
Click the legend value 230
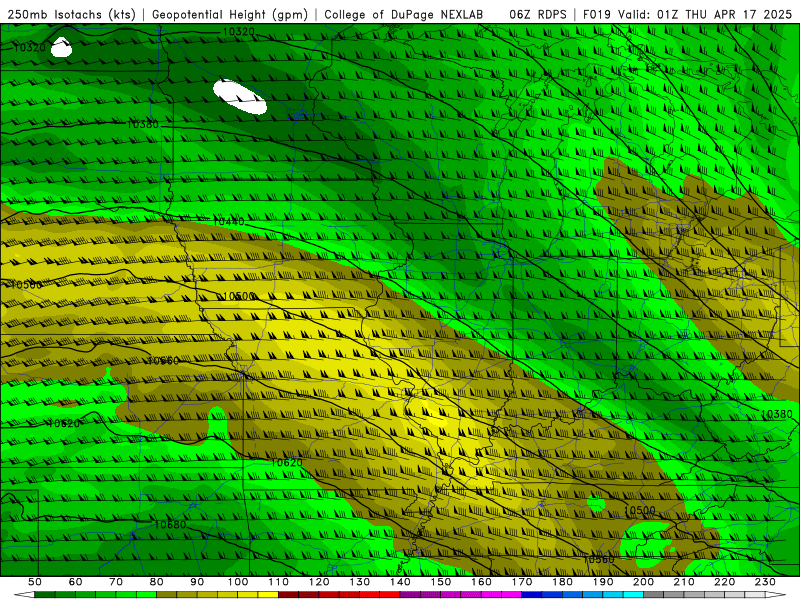click(765, 582)
